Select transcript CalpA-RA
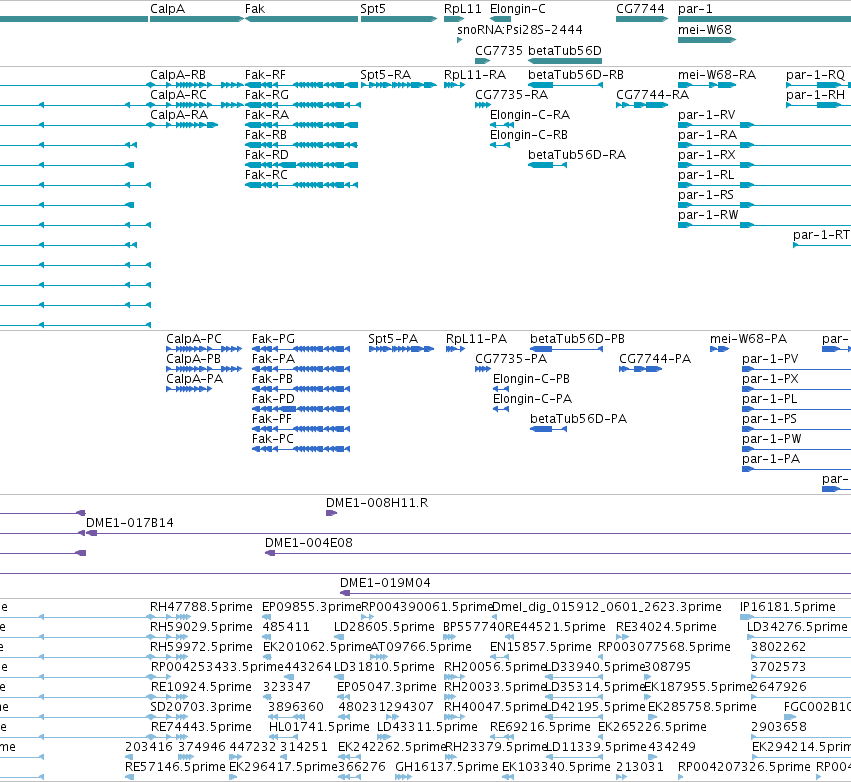Screen dimensions: 851x782 point(183,125)
